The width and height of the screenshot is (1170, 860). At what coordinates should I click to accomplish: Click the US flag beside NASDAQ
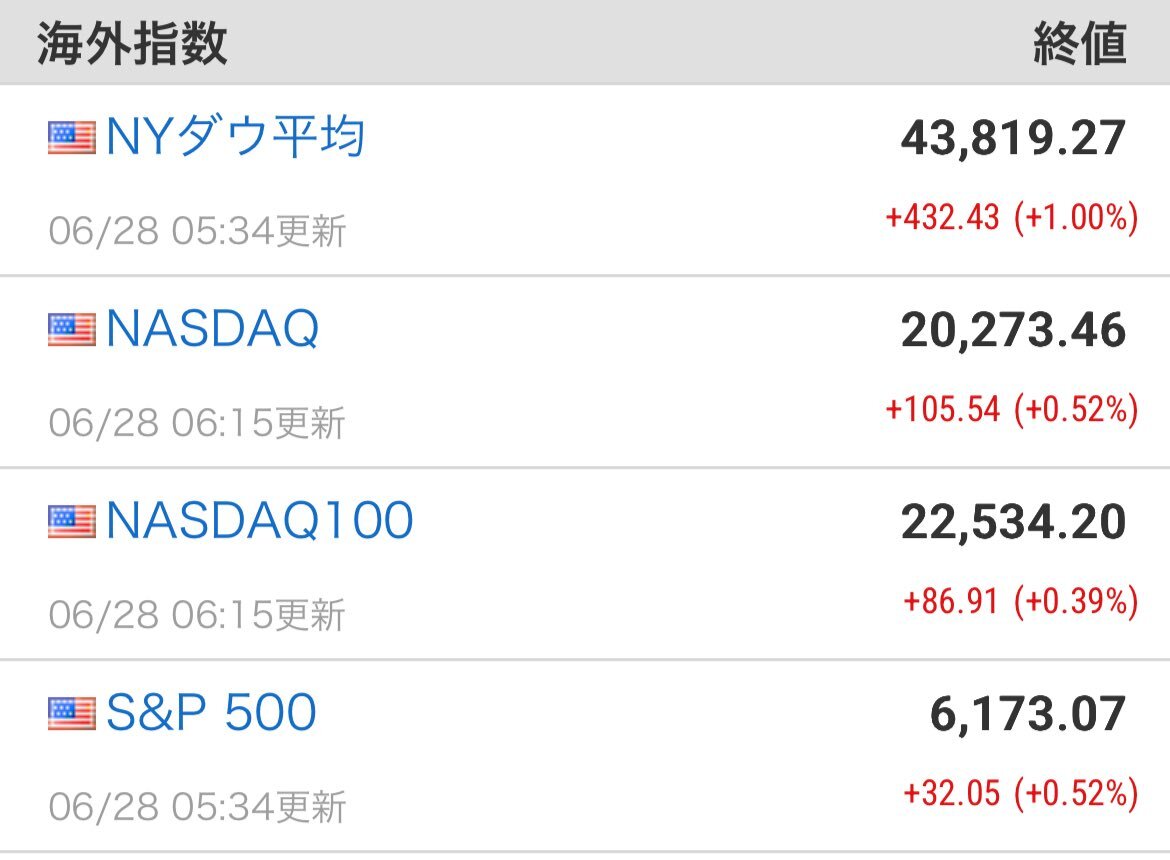click(72, 330)
